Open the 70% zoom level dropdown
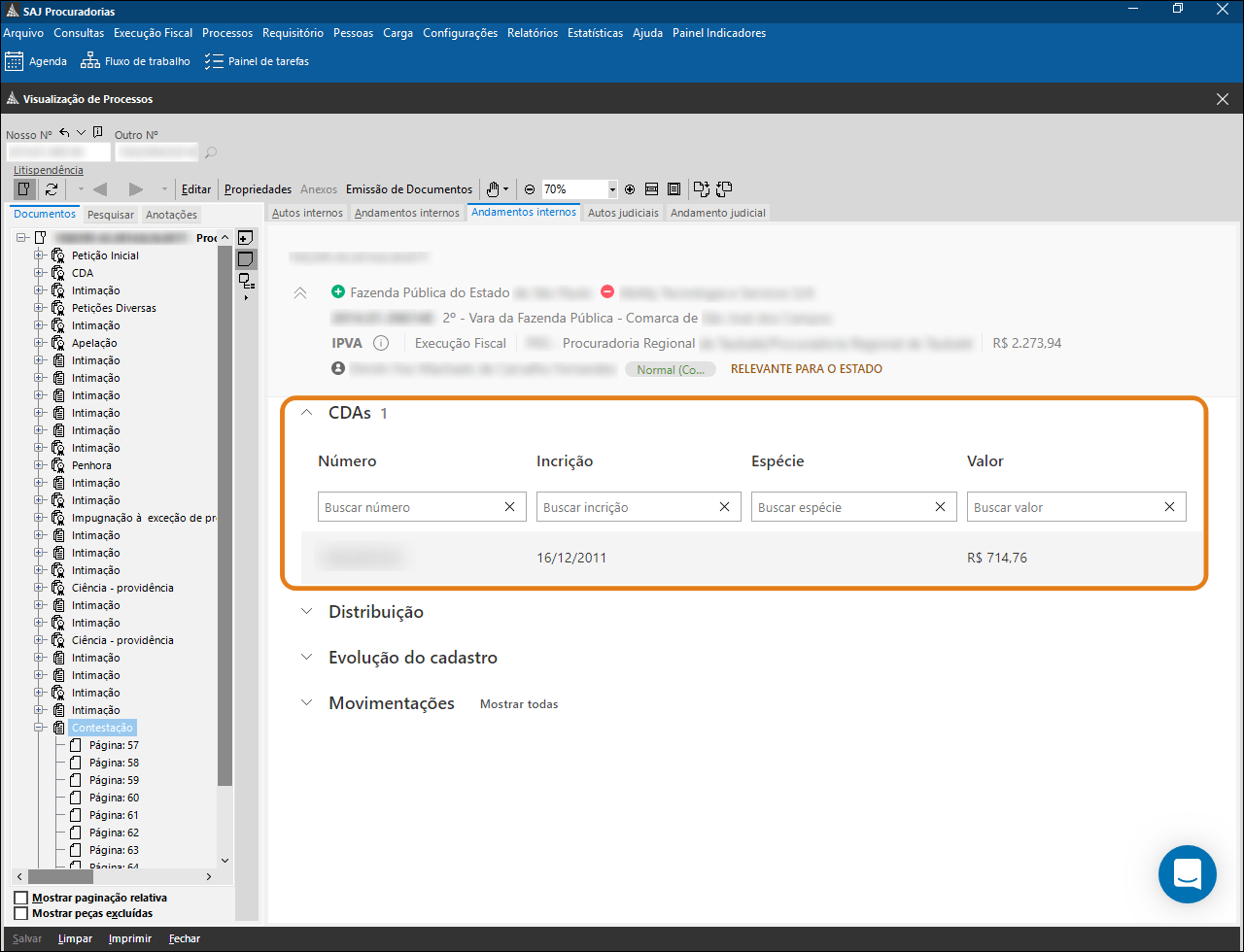Viewport: 1244px width, 952px height. (612, 189)
